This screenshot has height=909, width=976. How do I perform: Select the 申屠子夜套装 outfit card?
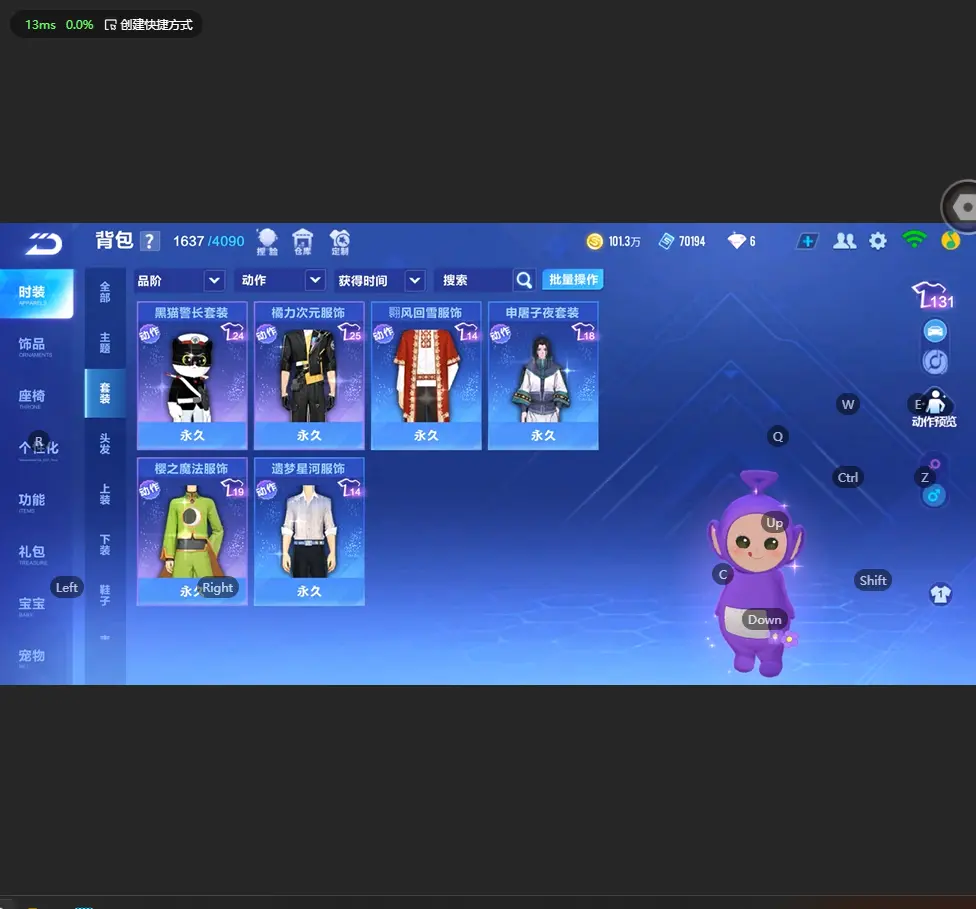[543, 375]
